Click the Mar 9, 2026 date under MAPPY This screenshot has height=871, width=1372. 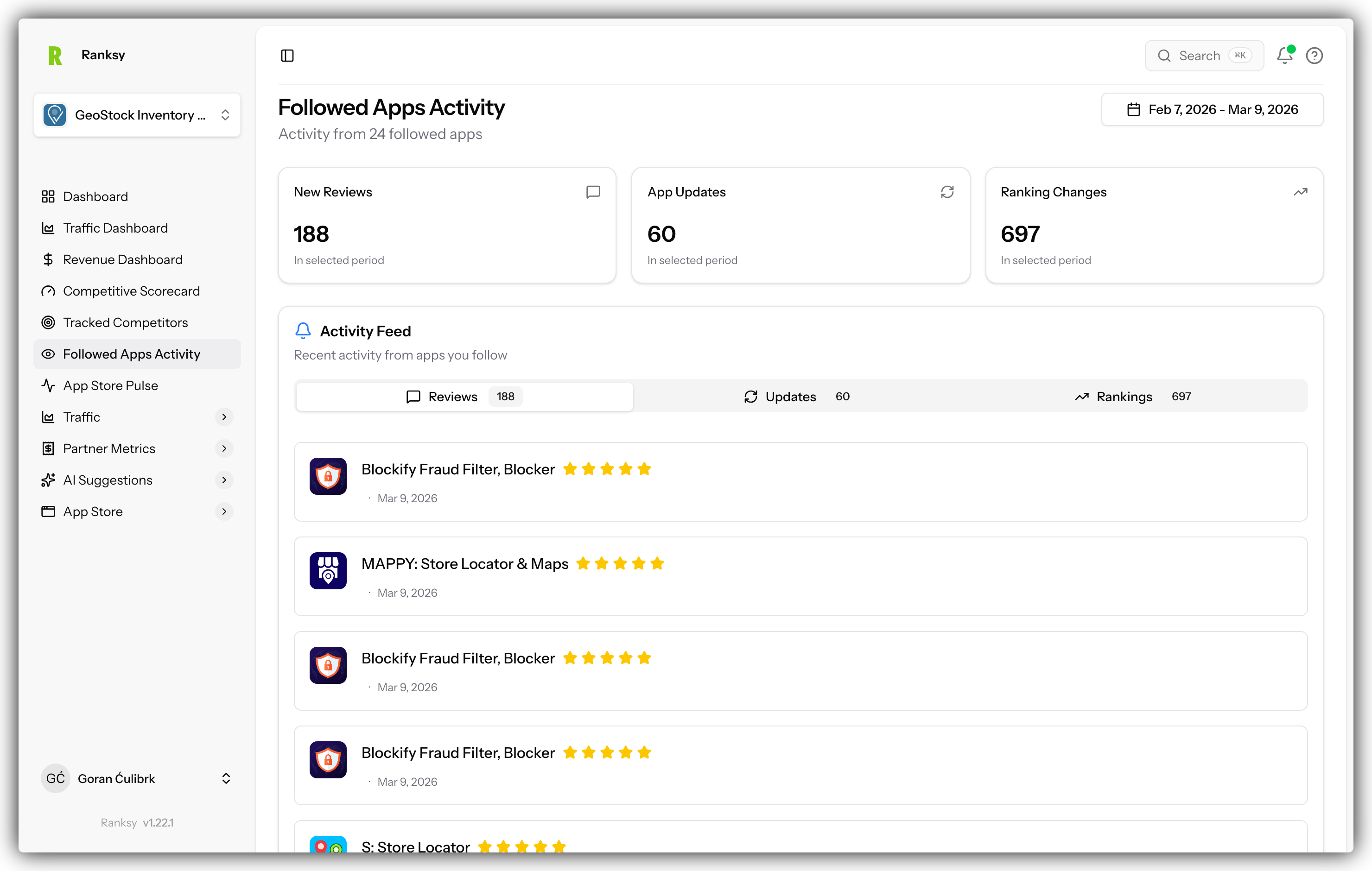click(x=407, y=593)
